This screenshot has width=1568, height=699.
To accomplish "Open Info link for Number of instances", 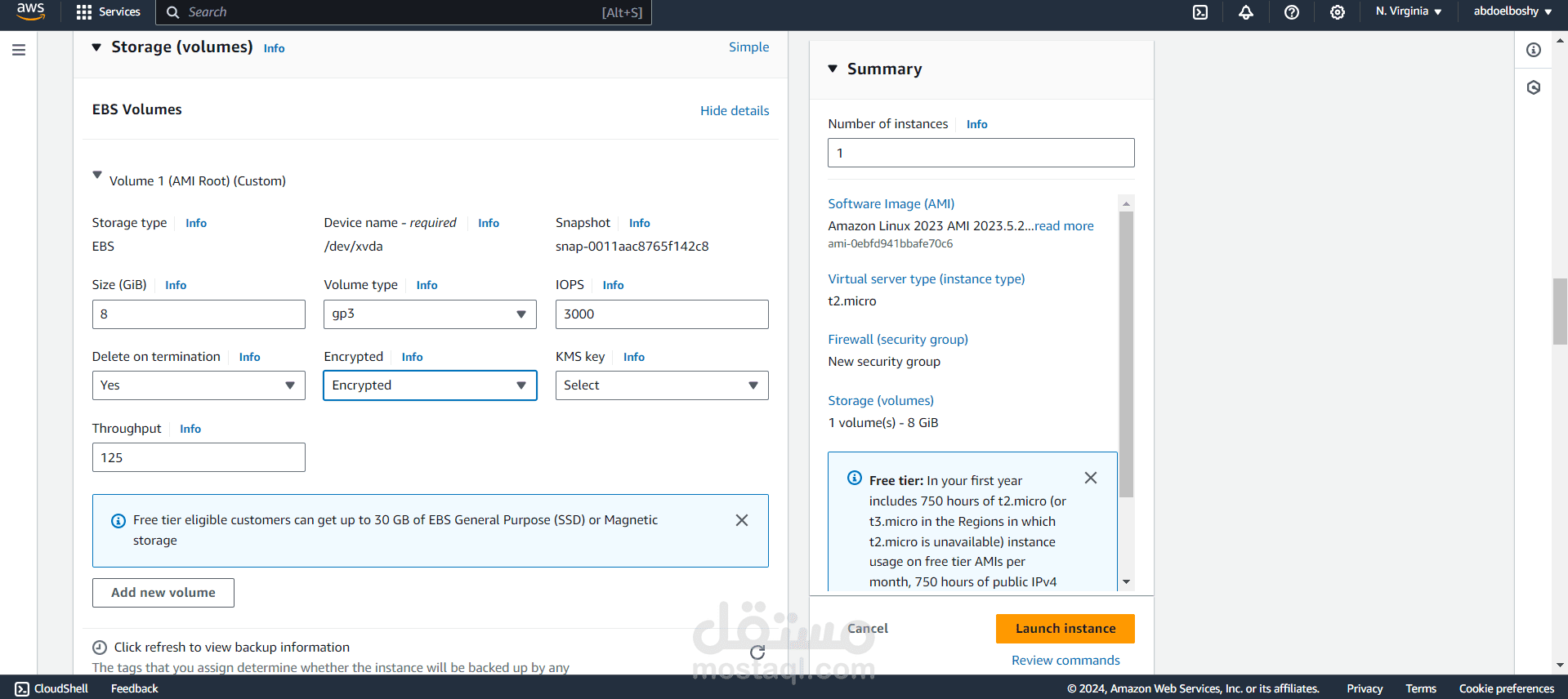I will click(976, 124).
